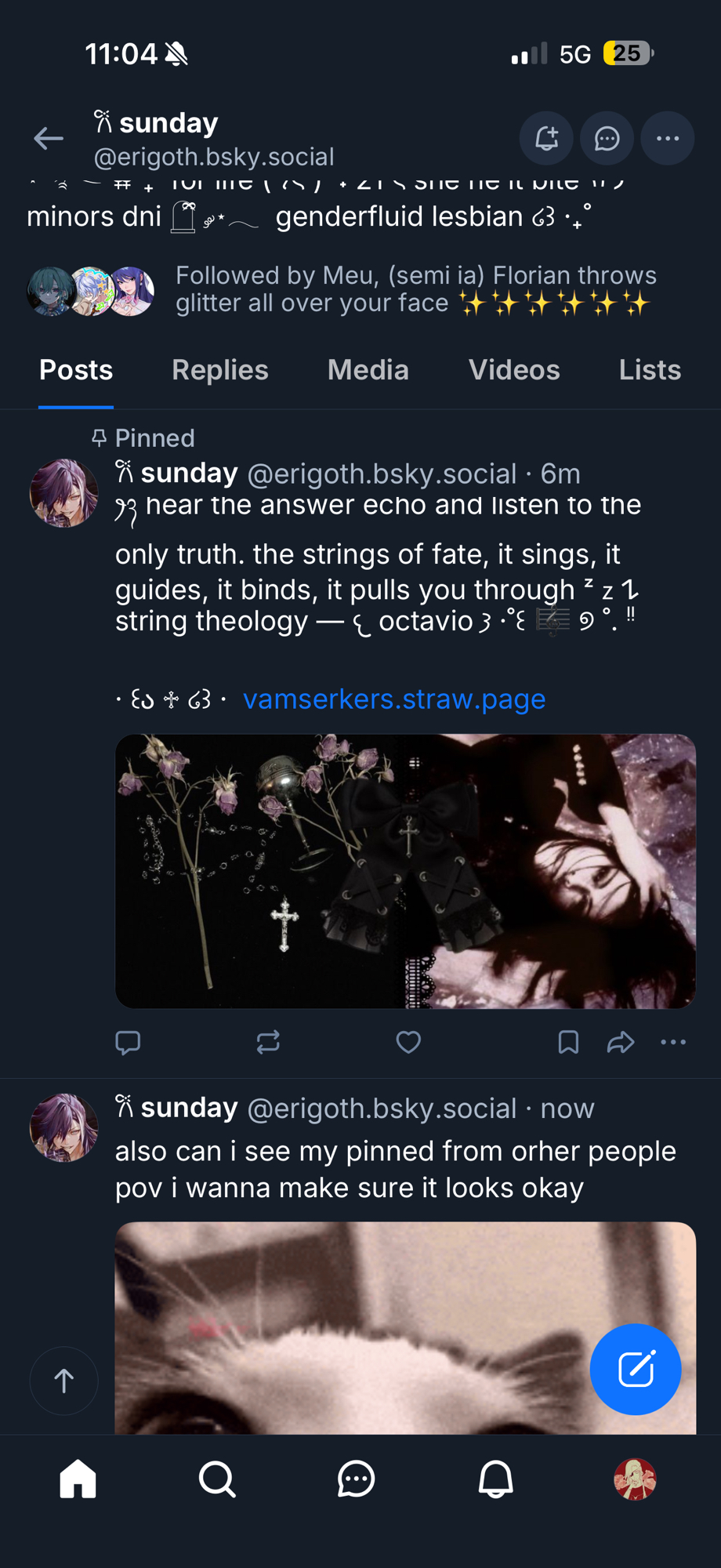
Task: Repost the pinned post
Action: 268,1042
